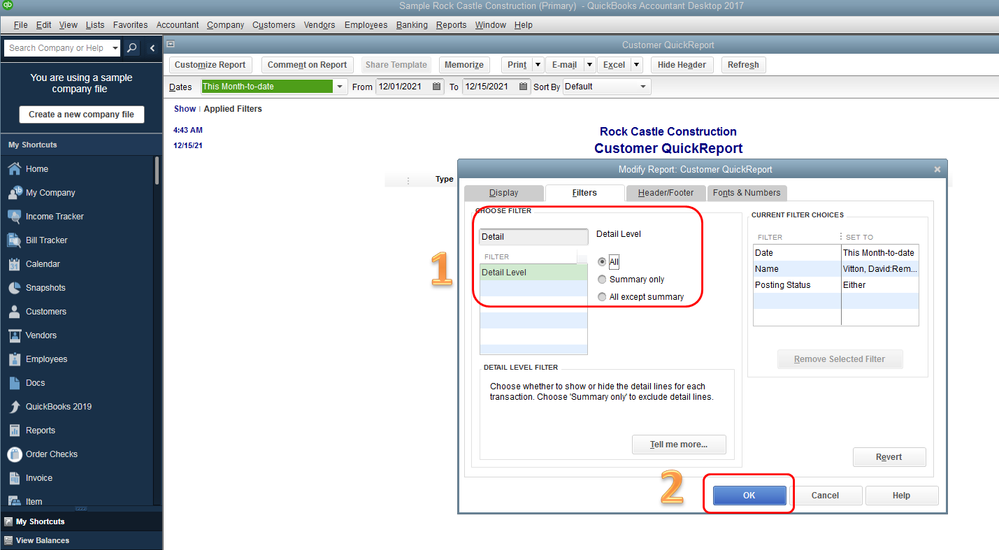Open the Bill Tracker icon
This screenshot has width=999, height=550.
(x=15, y=240)
